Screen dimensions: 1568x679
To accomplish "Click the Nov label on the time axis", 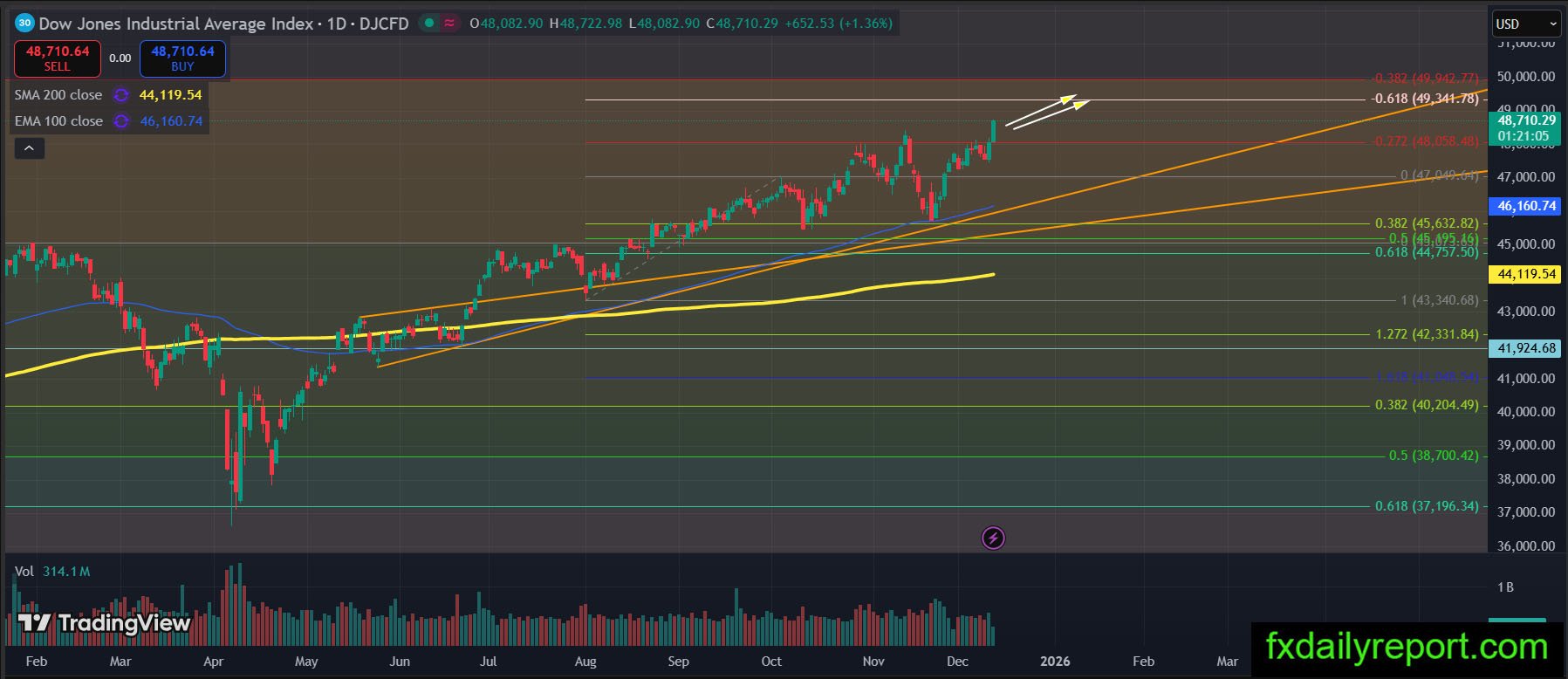I will pos(873,662).
